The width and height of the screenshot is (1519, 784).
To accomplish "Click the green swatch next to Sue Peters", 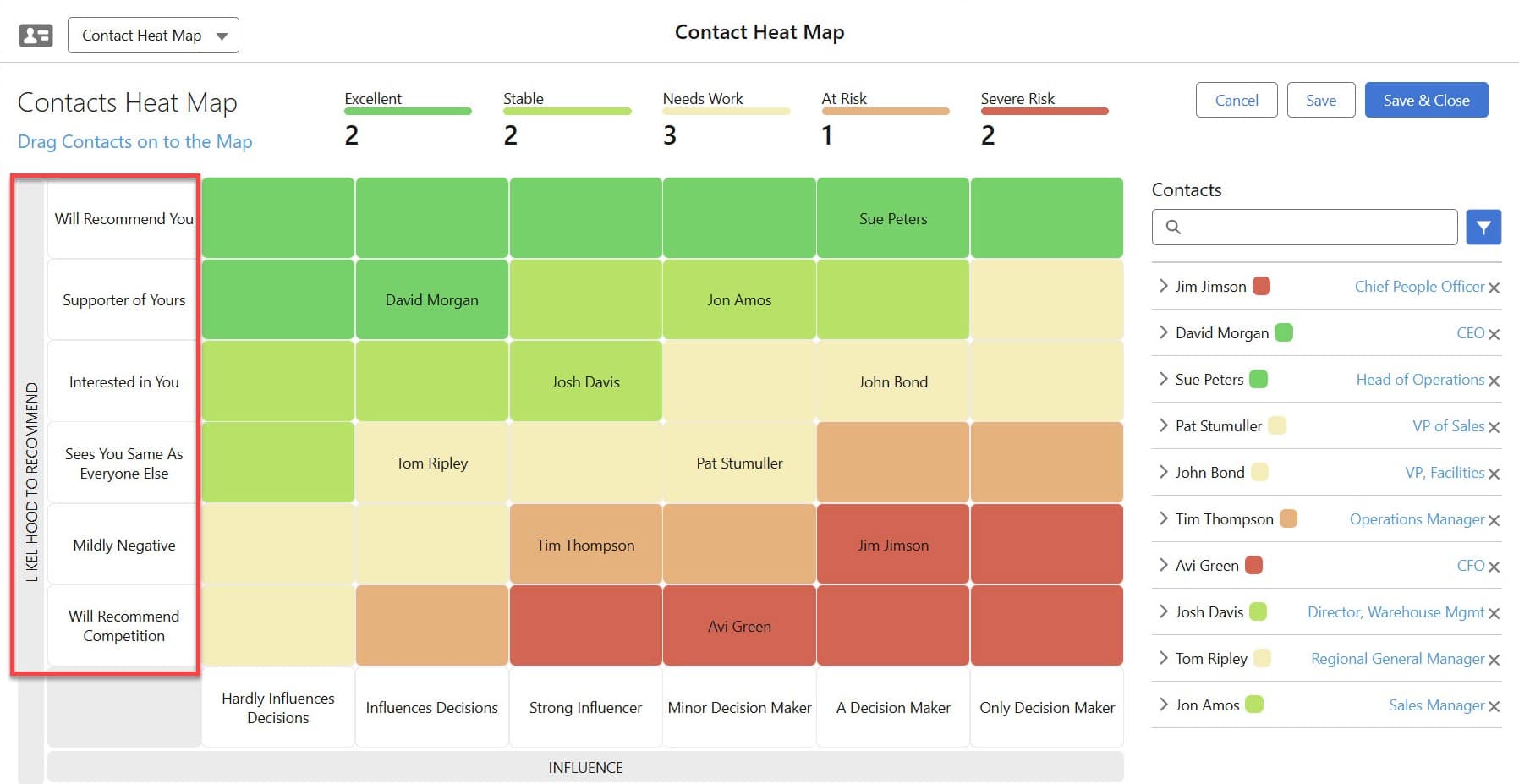I will coord(1259,379).
